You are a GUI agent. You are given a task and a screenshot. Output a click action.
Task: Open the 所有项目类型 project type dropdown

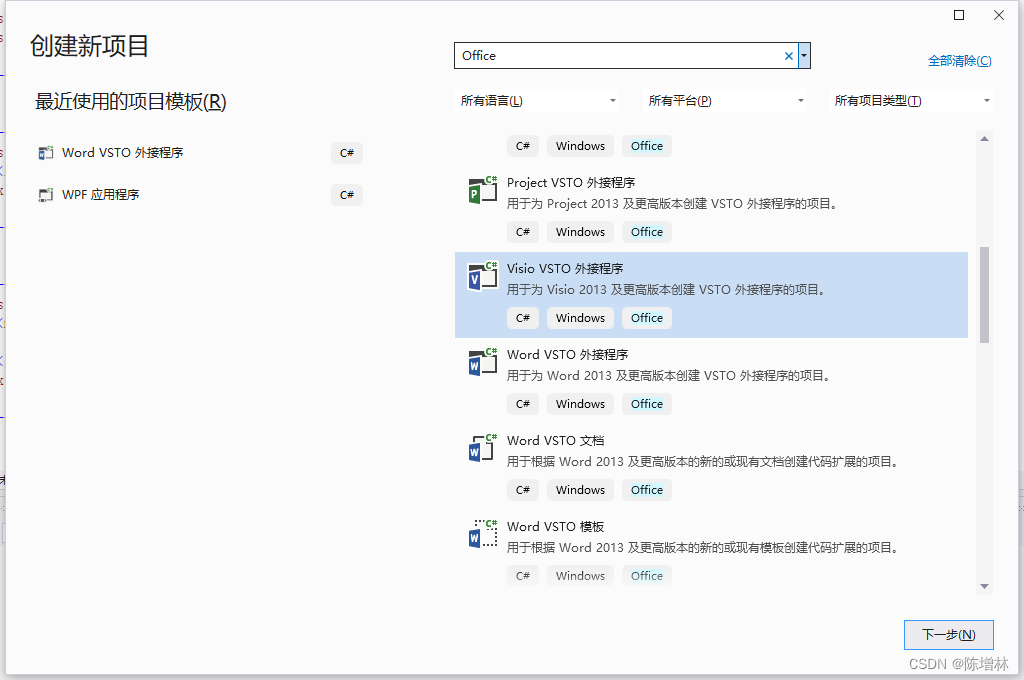click(911, 101)
